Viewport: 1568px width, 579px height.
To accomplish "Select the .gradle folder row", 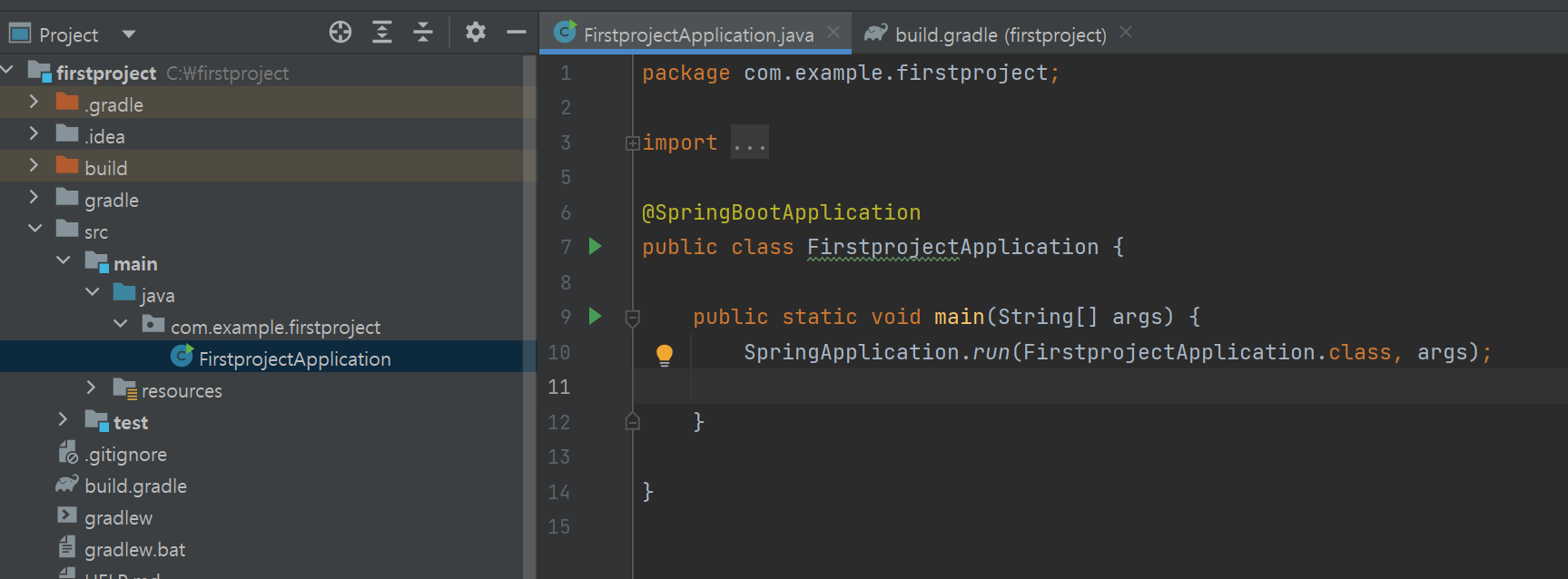I will tap(261, 103).
